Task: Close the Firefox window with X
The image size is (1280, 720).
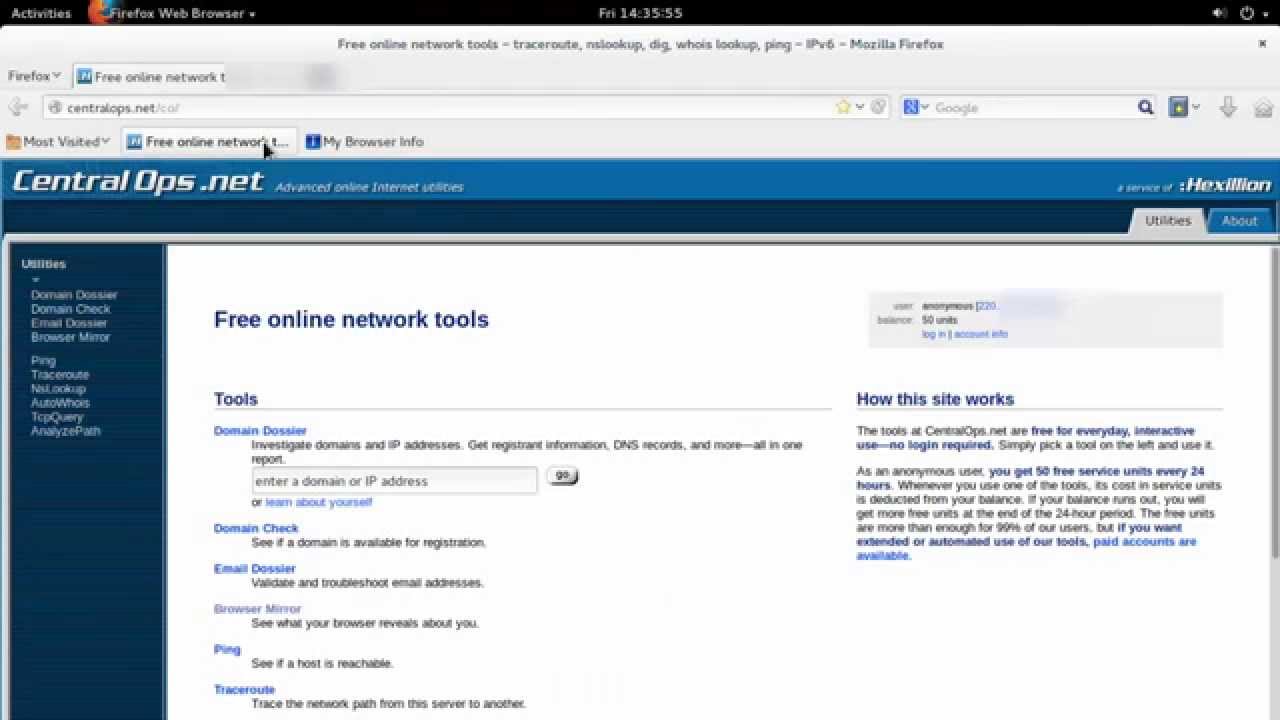Action: tap(1262, 43)
